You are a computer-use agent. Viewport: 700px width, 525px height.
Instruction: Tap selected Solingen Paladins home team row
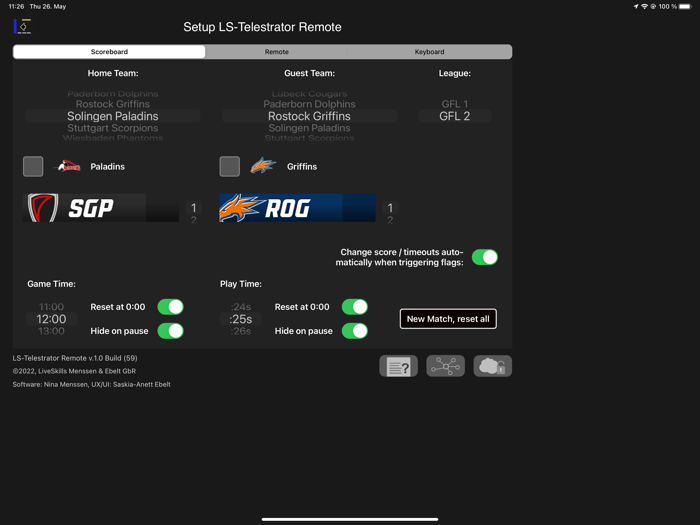pyautogui.click(x=113, y=116)
